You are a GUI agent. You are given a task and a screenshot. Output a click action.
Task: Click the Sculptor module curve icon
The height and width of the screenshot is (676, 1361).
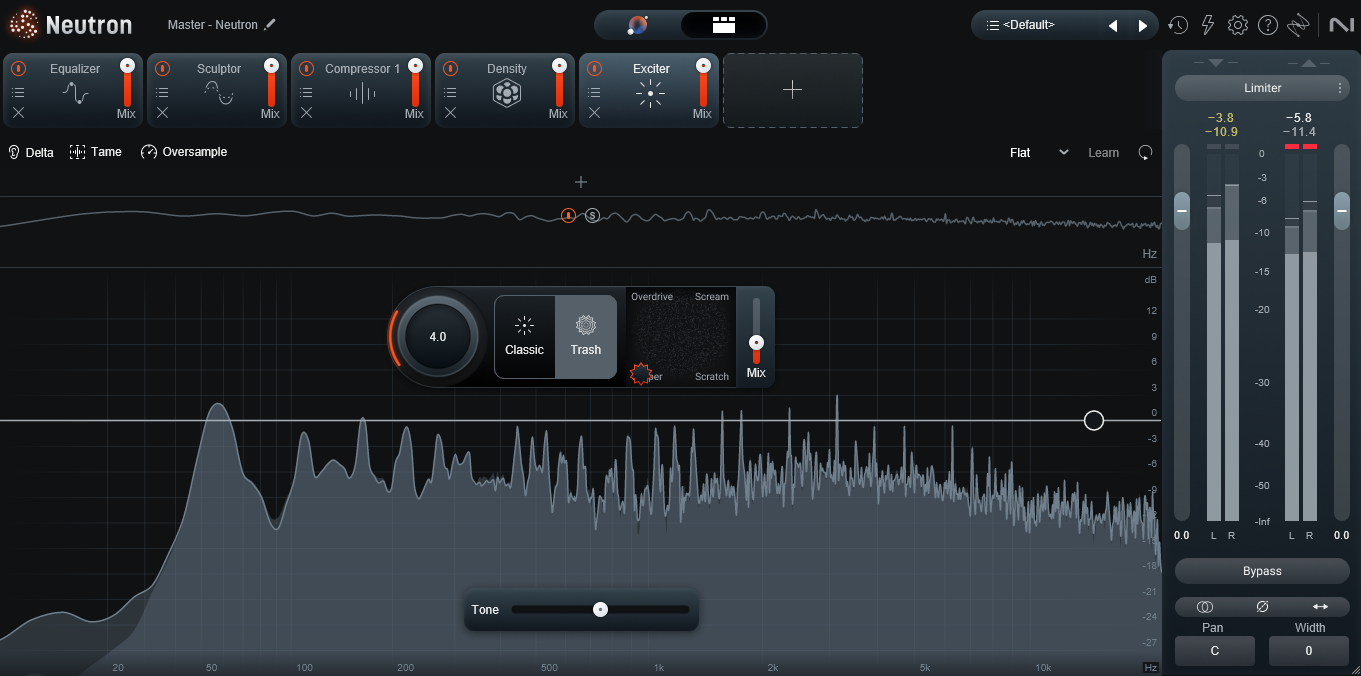[219, 93]
